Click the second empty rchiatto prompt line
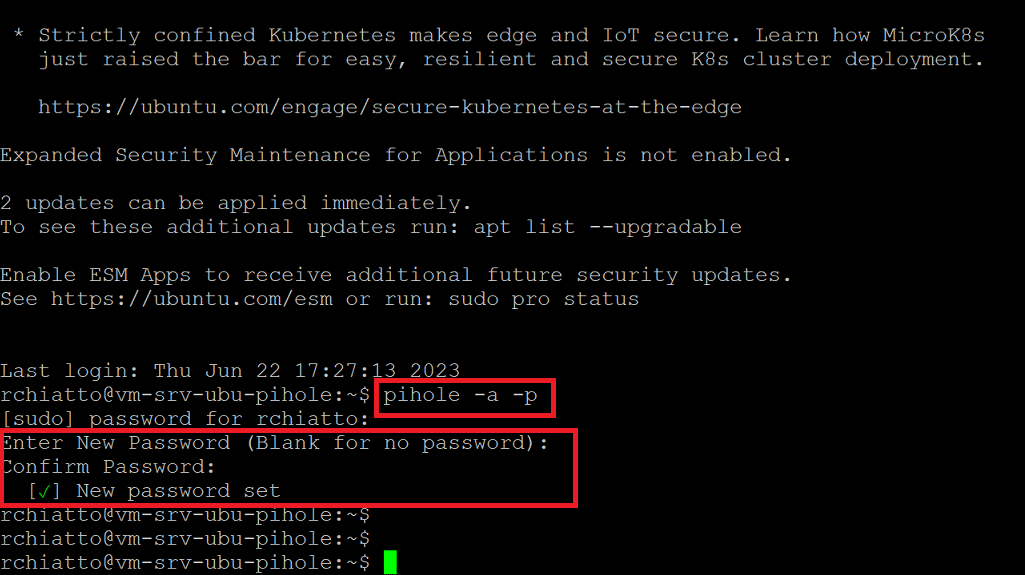 pos(185,539)
